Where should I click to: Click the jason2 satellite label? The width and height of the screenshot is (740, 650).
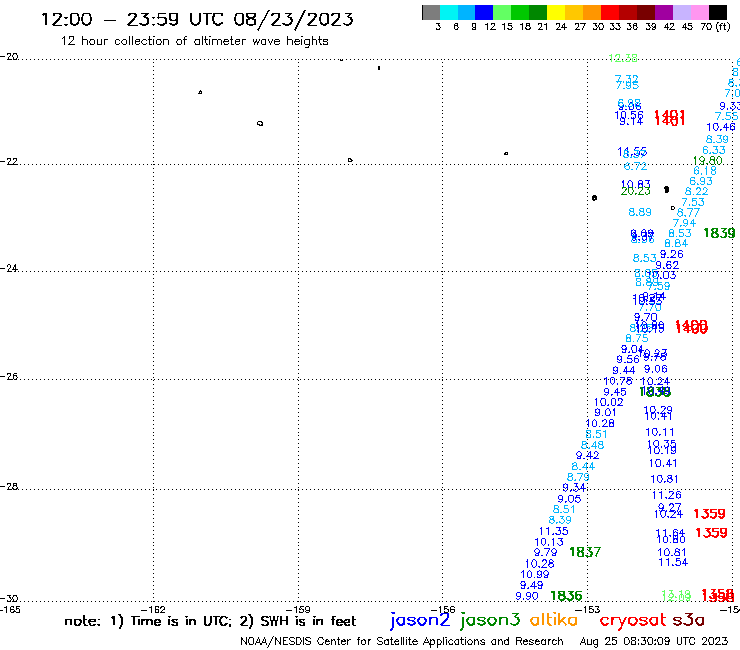click(x=420, y=620)
